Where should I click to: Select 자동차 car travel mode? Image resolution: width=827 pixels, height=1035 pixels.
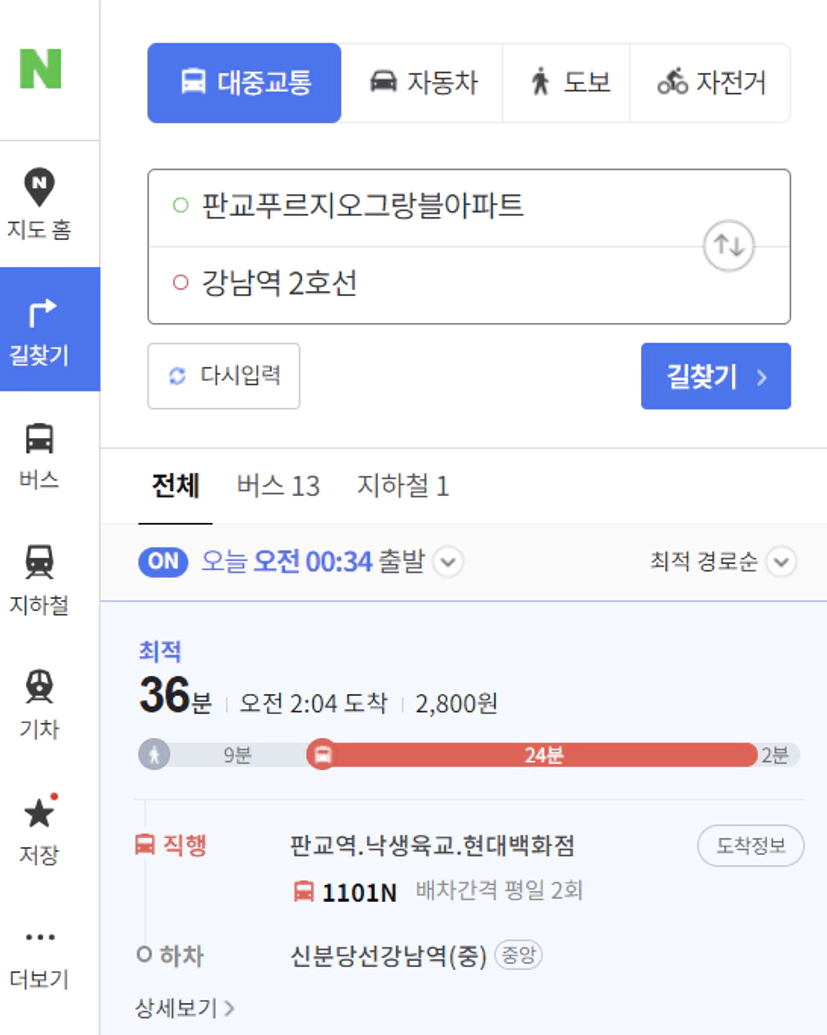click(422, 83)
